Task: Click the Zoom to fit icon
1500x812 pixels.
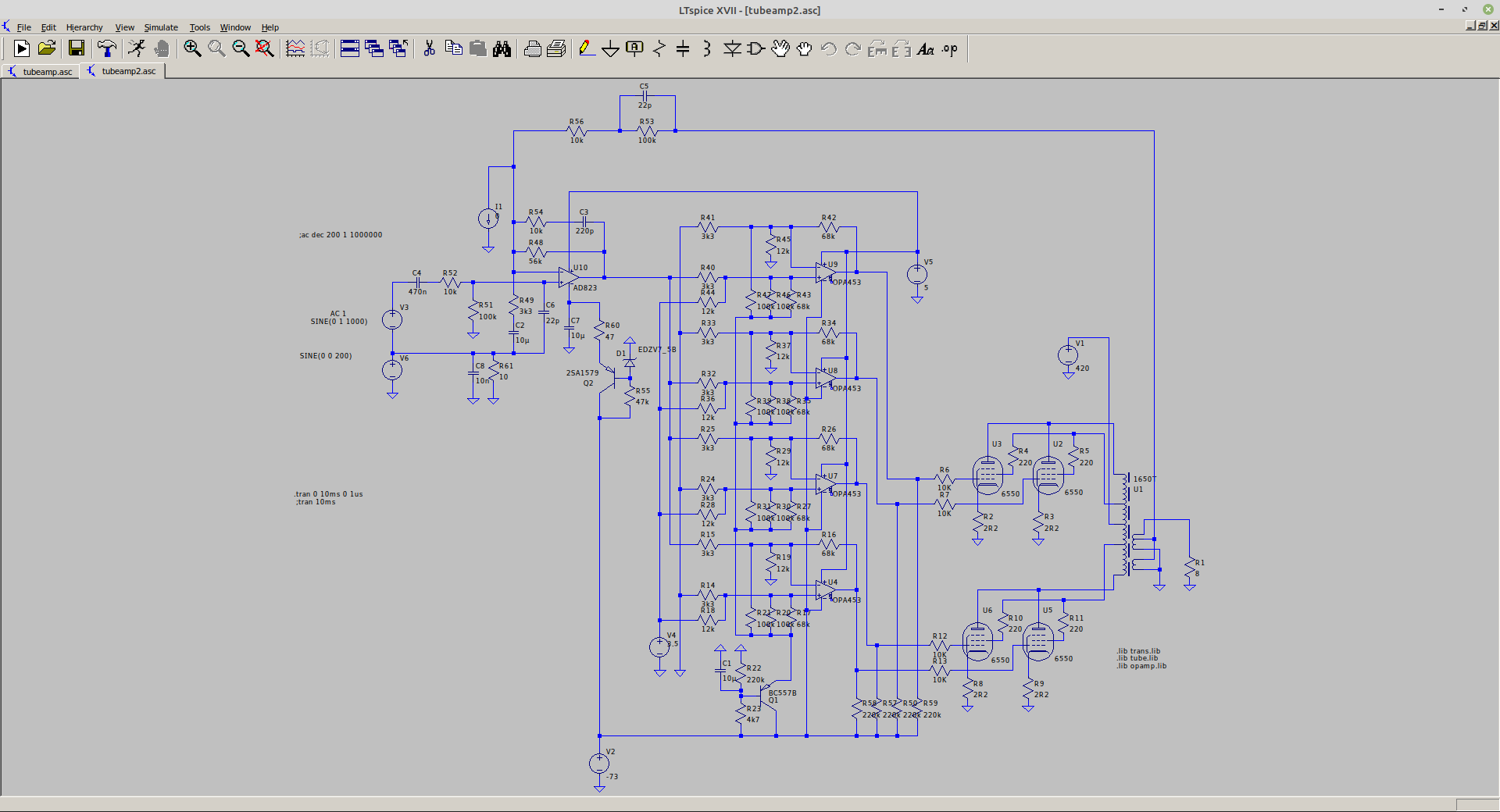Action: (x=265, y=49)
